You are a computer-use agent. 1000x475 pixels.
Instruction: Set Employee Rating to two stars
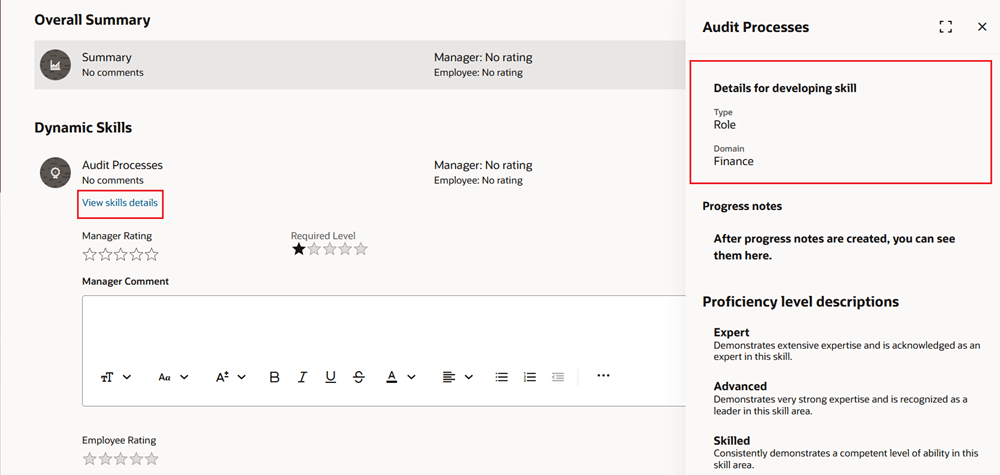105,458
